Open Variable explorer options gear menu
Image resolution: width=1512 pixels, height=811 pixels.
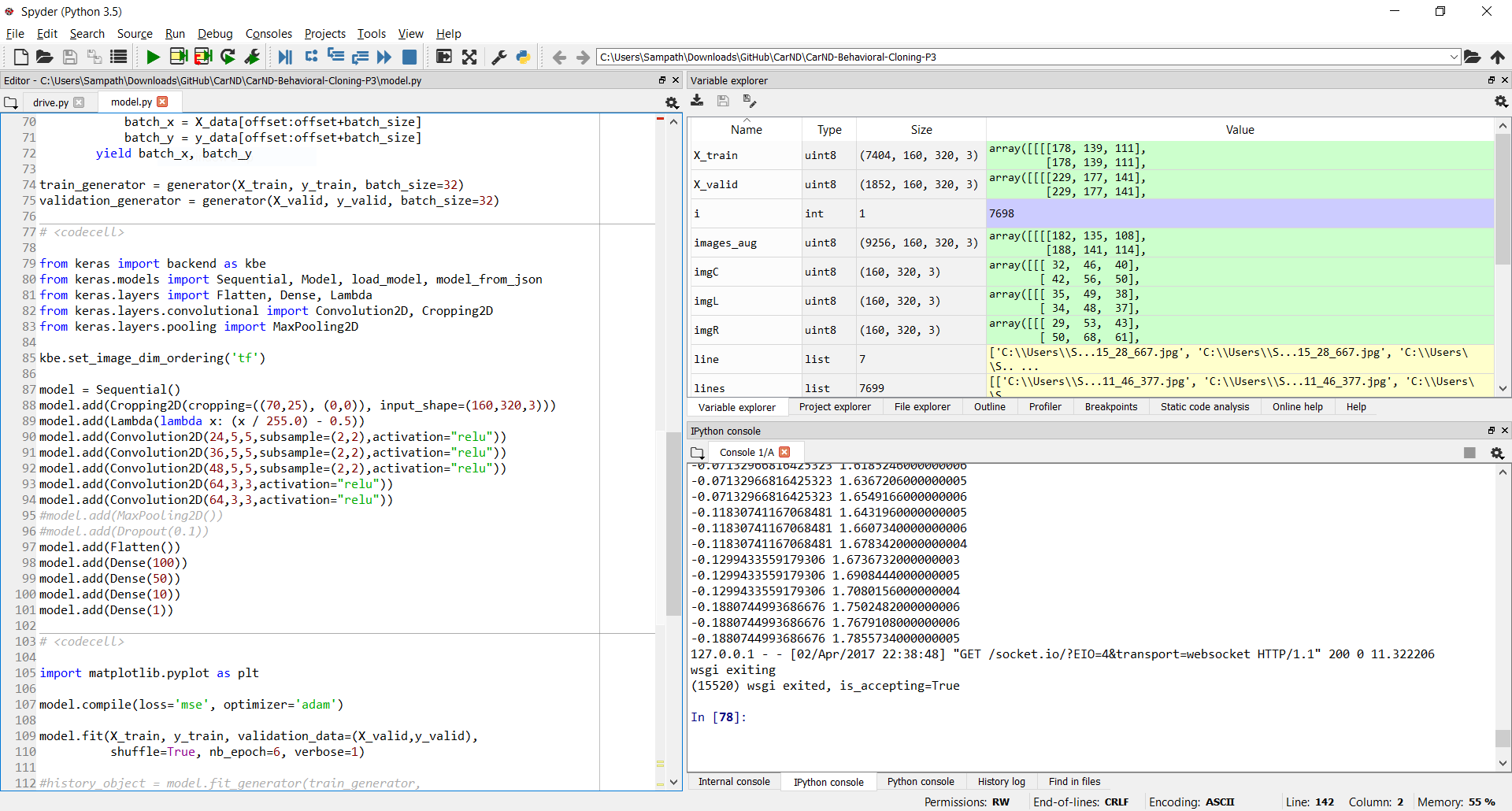coord(1501,102)
